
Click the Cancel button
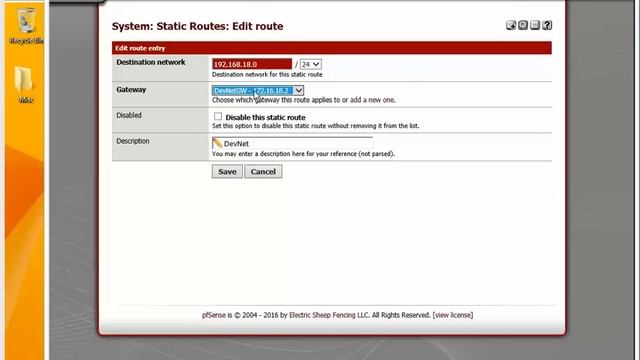tap(263, 172)
